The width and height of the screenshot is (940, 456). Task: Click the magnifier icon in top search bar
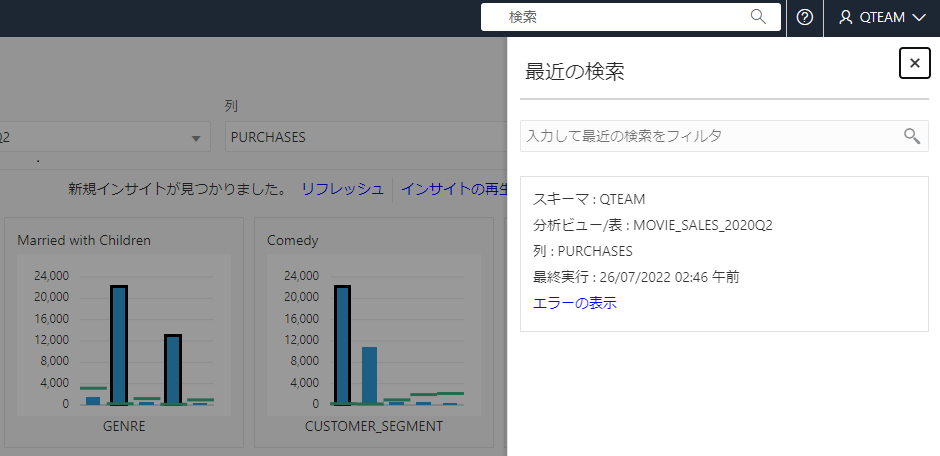(759, 17)
